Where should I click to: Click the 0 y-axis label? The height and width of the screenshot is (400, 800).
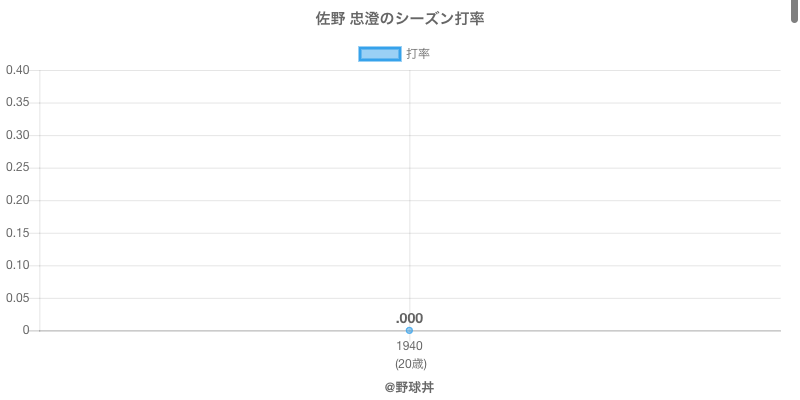(x=27, y=330)
